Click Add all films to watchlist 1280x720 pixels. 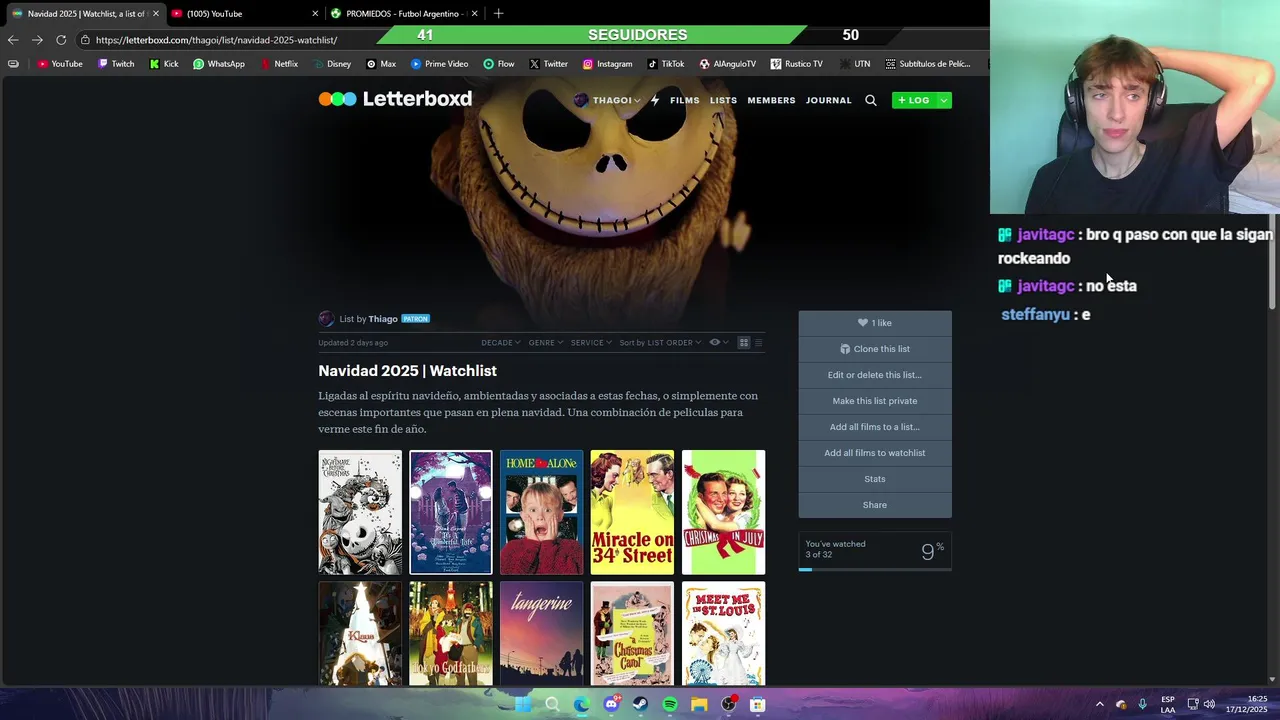pos(875,453)
